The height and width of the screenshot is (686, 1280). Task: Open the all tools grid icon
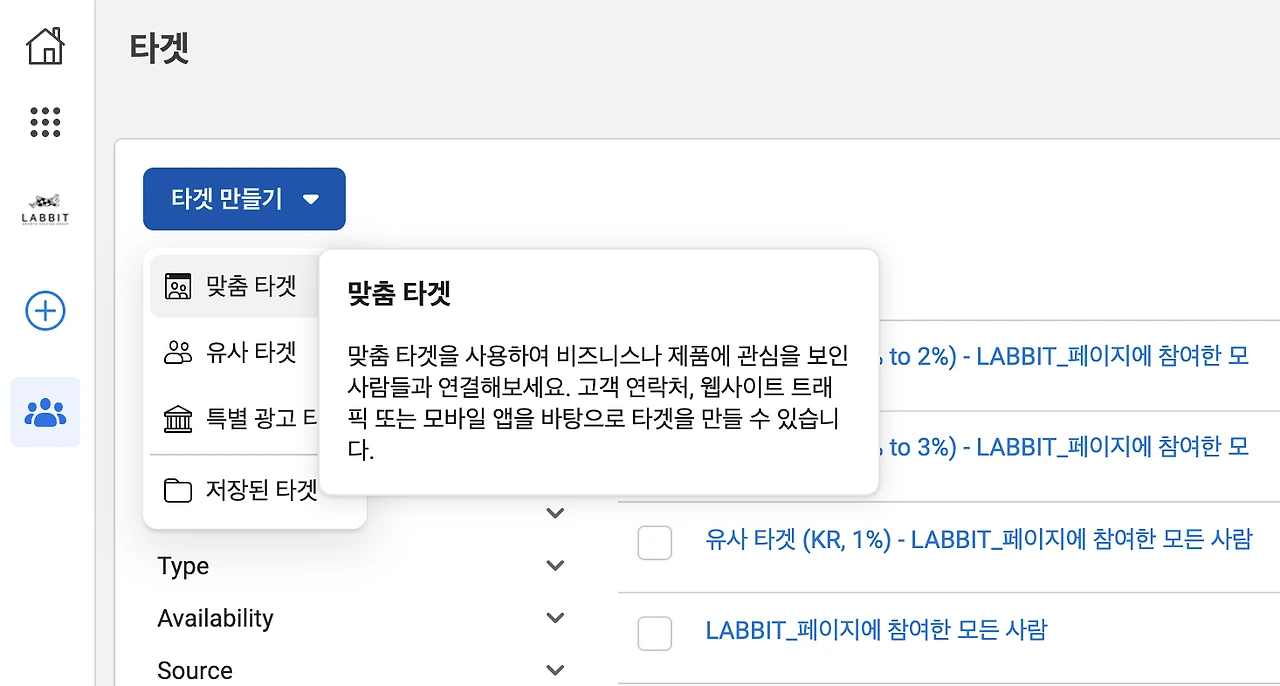pos(45,122)
